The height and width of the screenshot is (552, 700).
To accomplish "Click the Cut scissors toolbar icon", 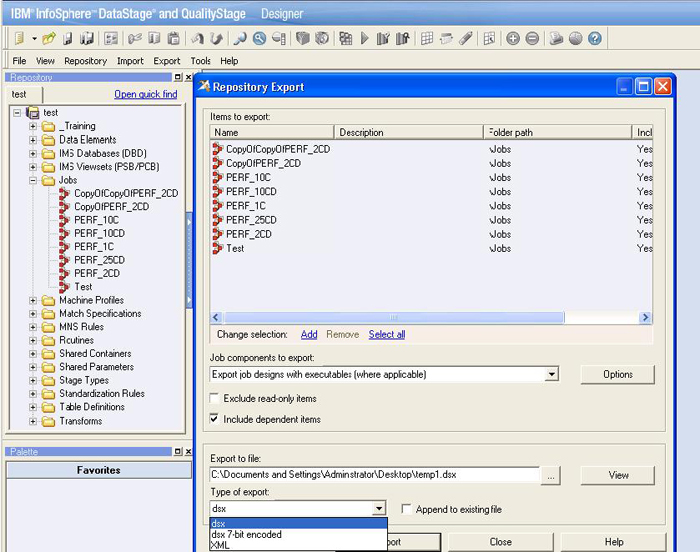I will (x=134, y=38).
